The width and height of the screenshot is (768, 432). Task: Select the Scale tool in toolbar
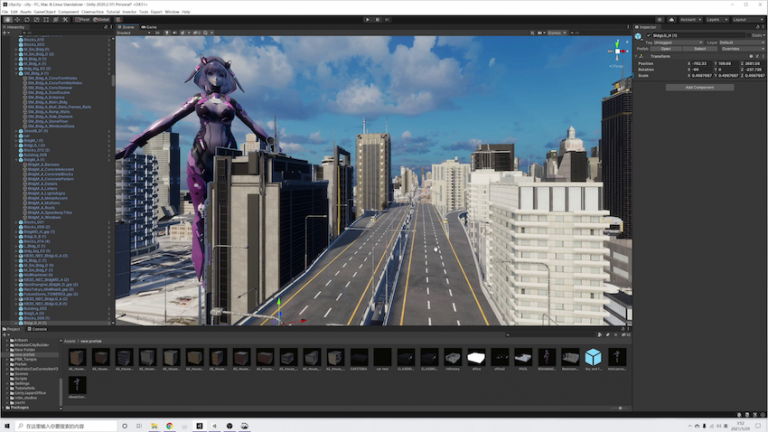coord(37,19)
